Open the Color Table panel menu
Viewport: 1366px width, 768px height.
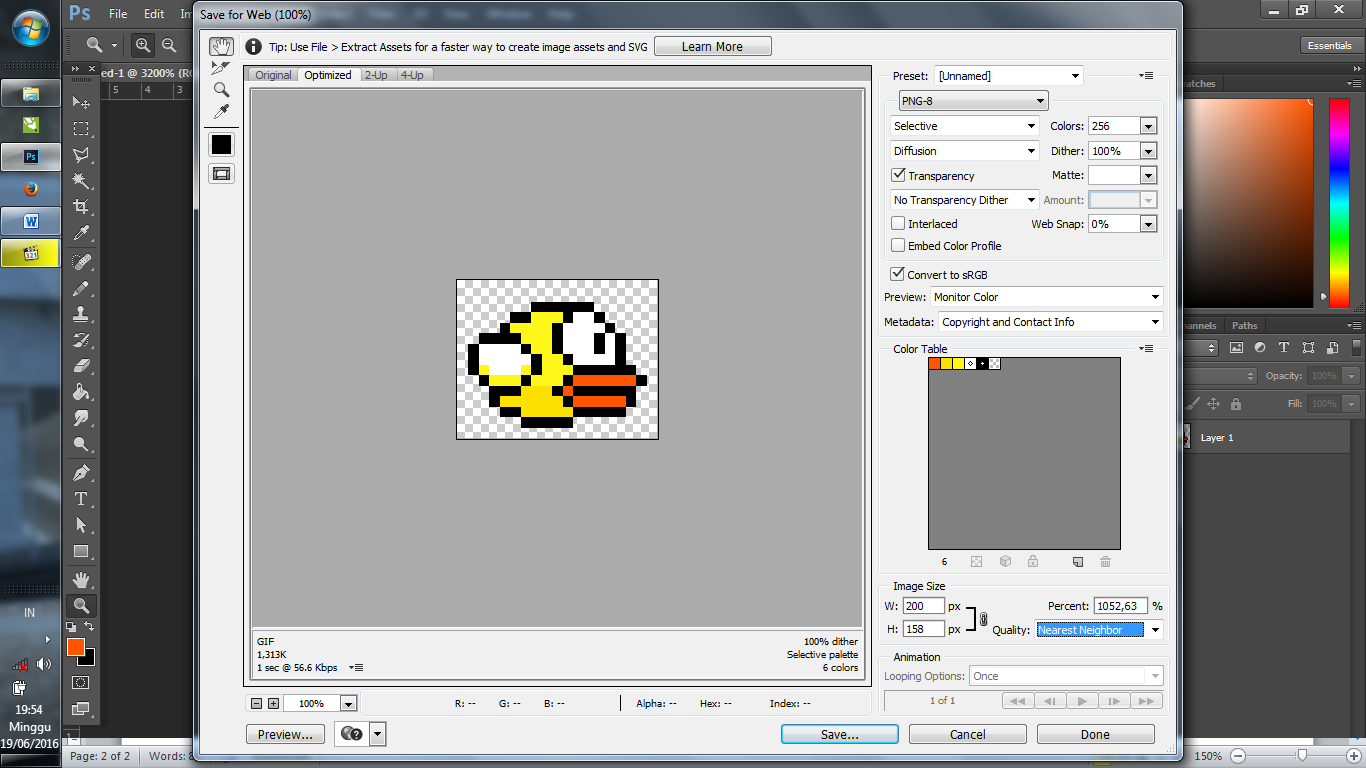point(1146,349)
